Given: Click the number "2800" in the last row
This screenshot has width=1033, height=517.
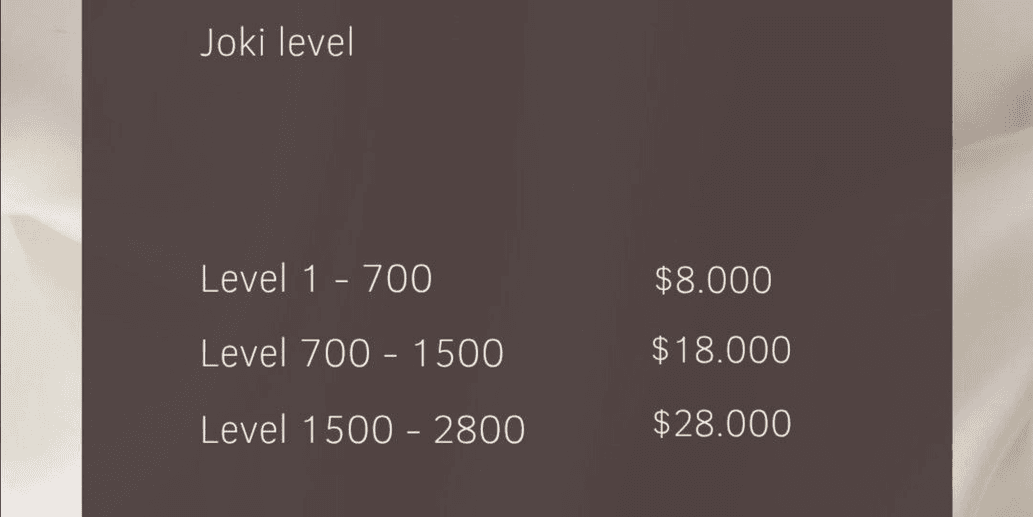Looking at the screenshot, I should (x=479, y=430).
